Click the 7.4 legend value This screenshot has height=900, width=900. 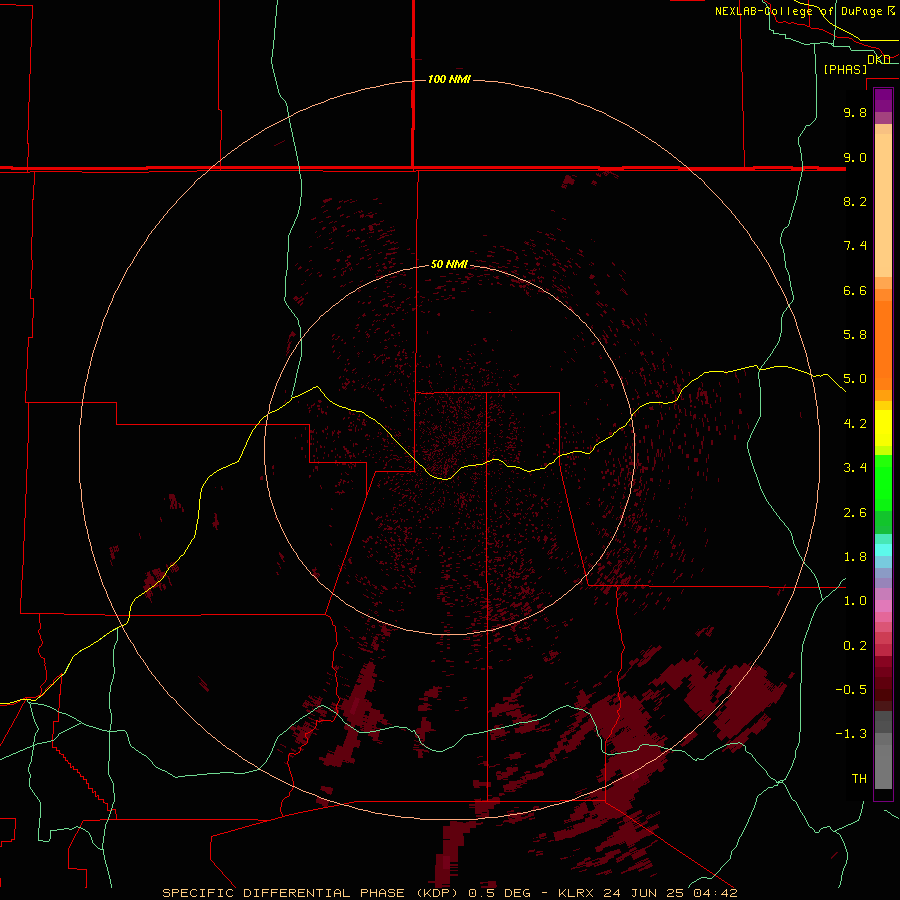coord(855,246)
